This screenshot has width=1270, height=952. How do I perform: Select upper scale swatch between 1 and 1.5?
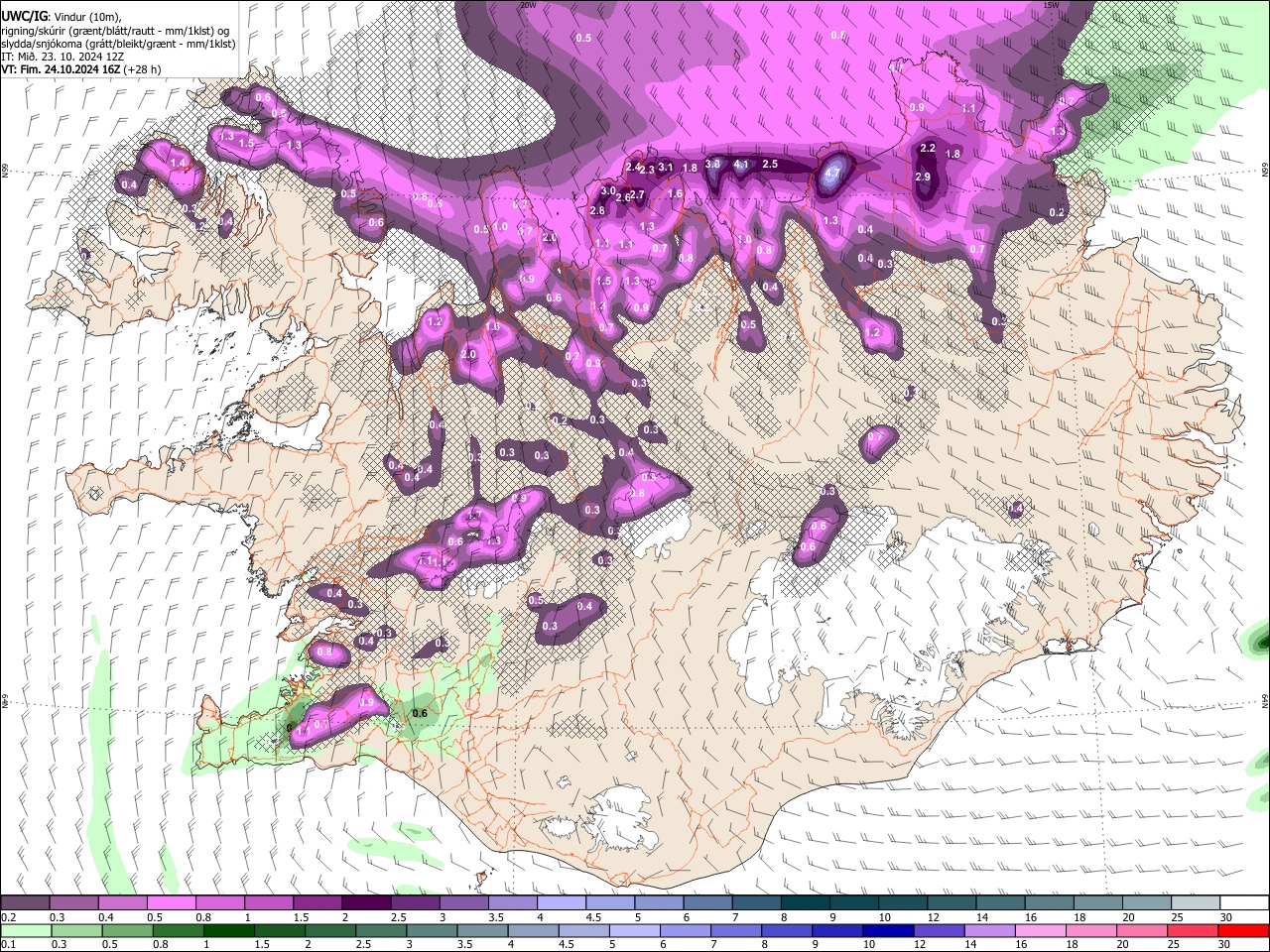pos(269,903)
